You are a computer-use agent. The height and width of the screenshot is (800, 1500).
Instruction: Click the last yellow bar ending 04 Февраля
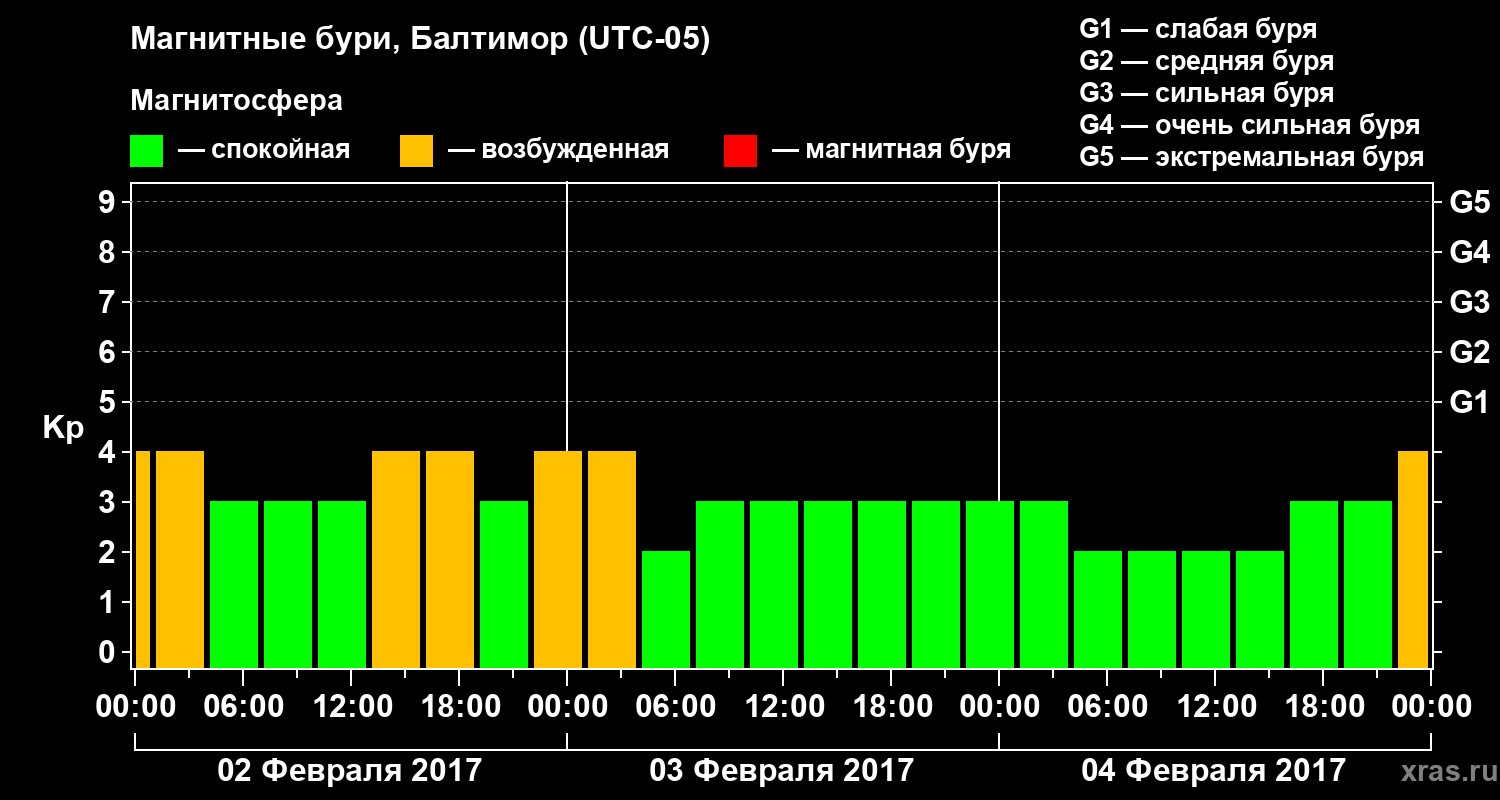click(1413, 560)
